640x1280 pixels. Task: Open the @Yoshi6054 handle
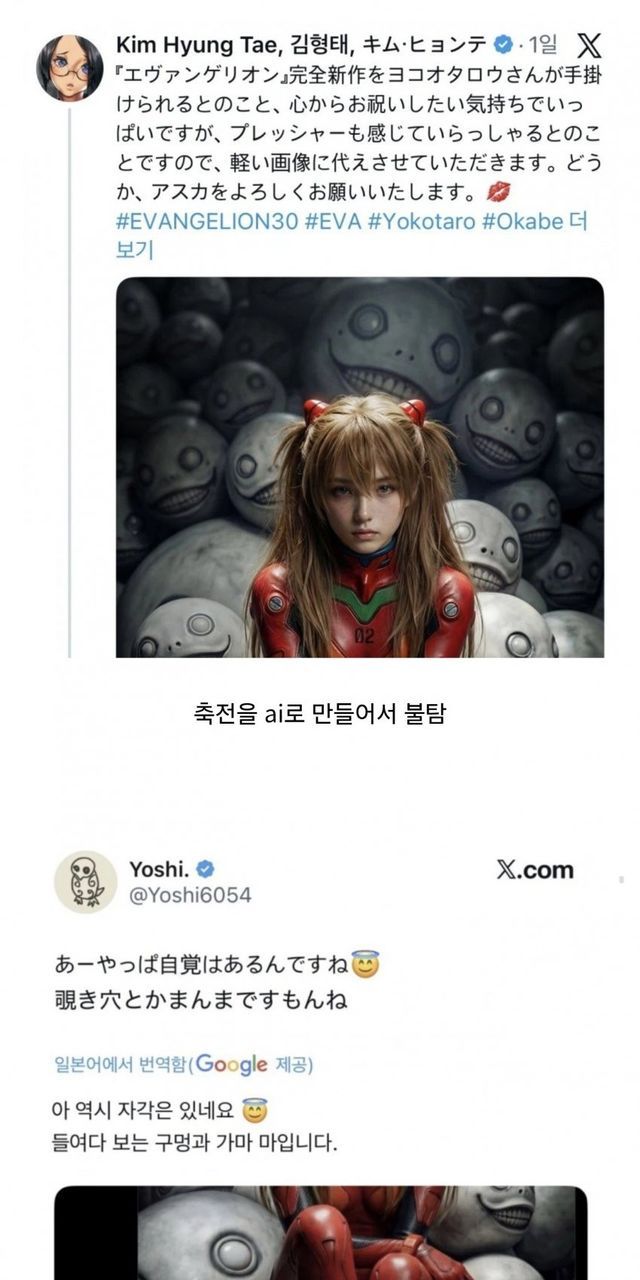(190, 895)
